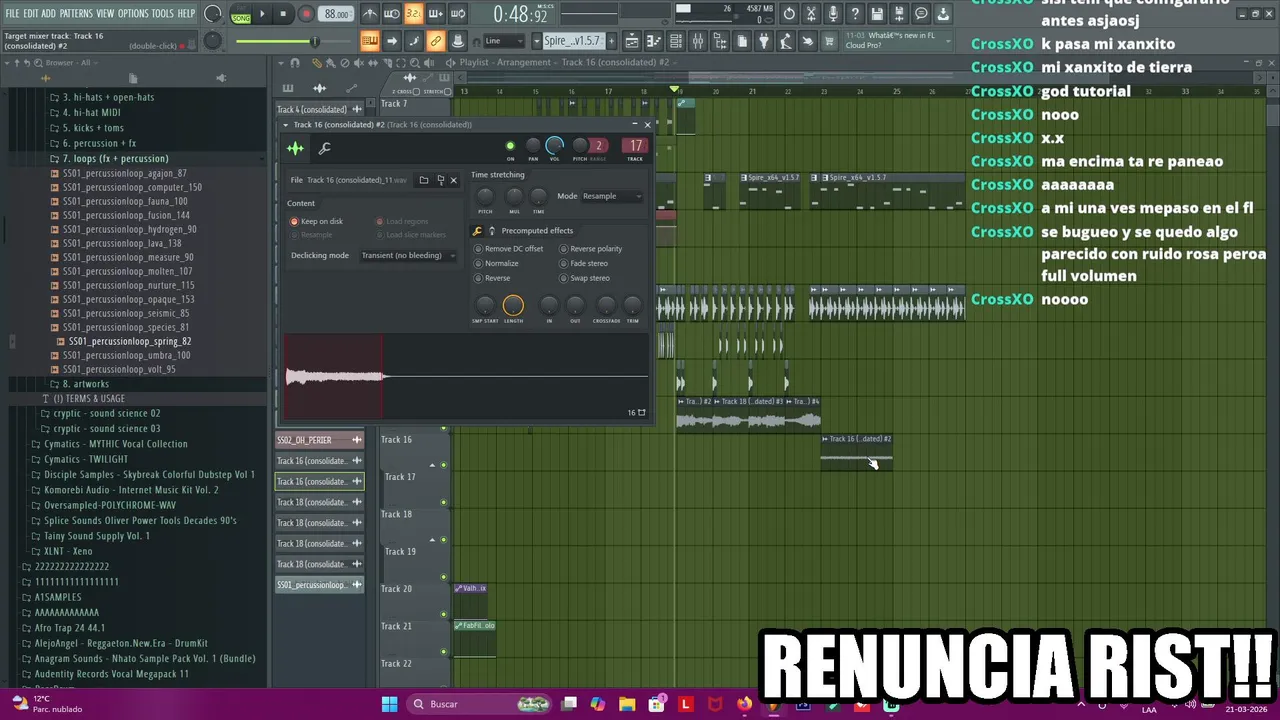Select SS01_percussionloop clip in picker panel
The image size is (1280, 720).
pyautogui.click(x=319, y=585)
